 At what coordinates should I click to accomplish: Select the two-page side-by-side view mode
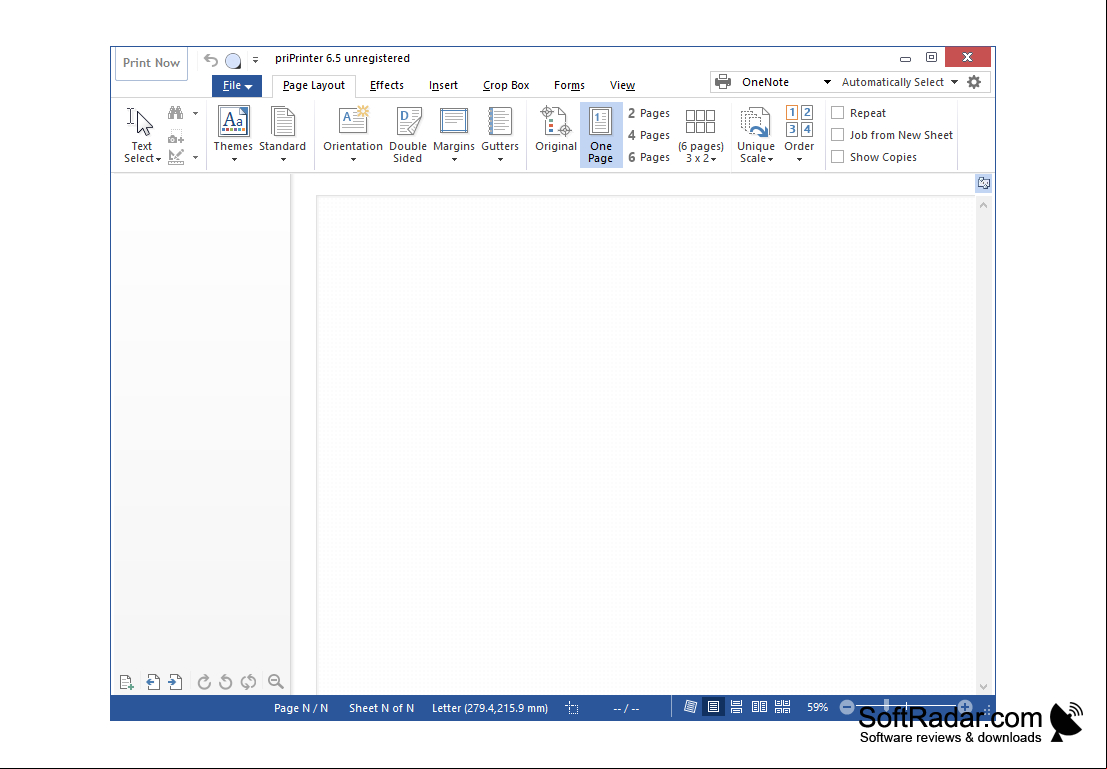coord(759,707)
